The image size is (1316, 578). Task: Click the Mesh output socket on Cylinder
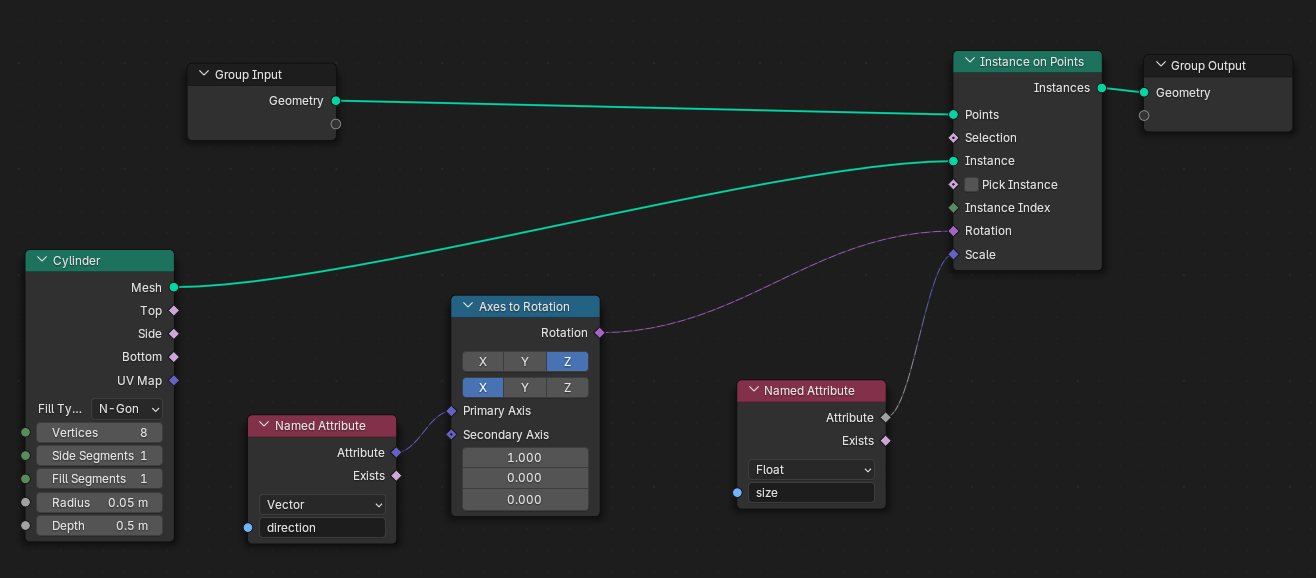(174, 287)
